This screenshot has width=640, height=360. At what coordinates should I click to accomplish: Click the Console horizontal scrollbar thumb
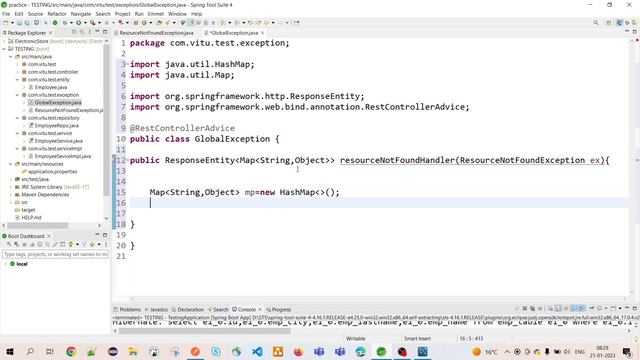(x=204, y=331)
